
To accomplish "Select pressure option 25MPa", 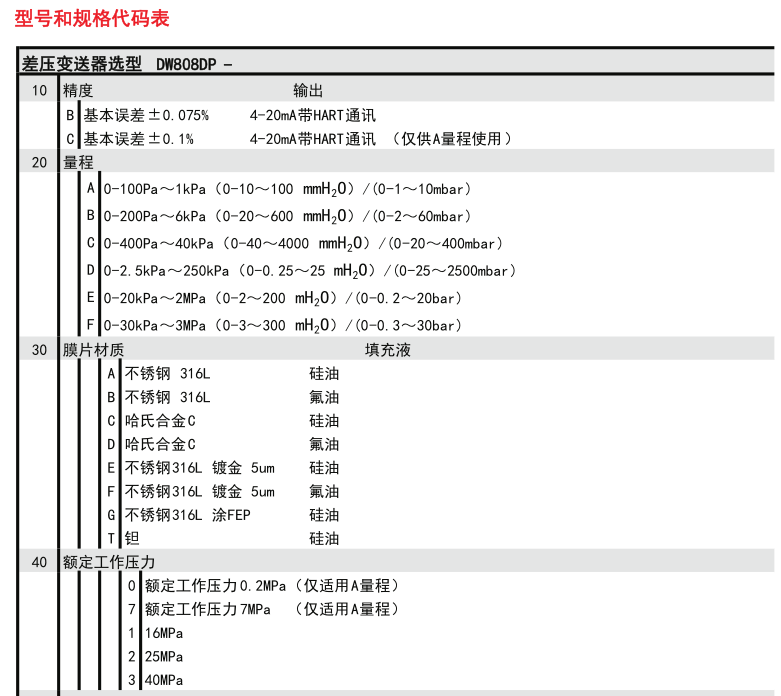I will click(163, 657).
